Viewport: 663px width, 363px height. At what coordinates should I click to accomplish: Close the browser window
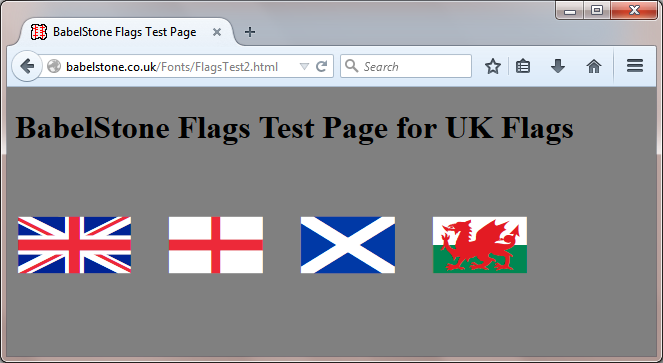click(x=634, y=11)
